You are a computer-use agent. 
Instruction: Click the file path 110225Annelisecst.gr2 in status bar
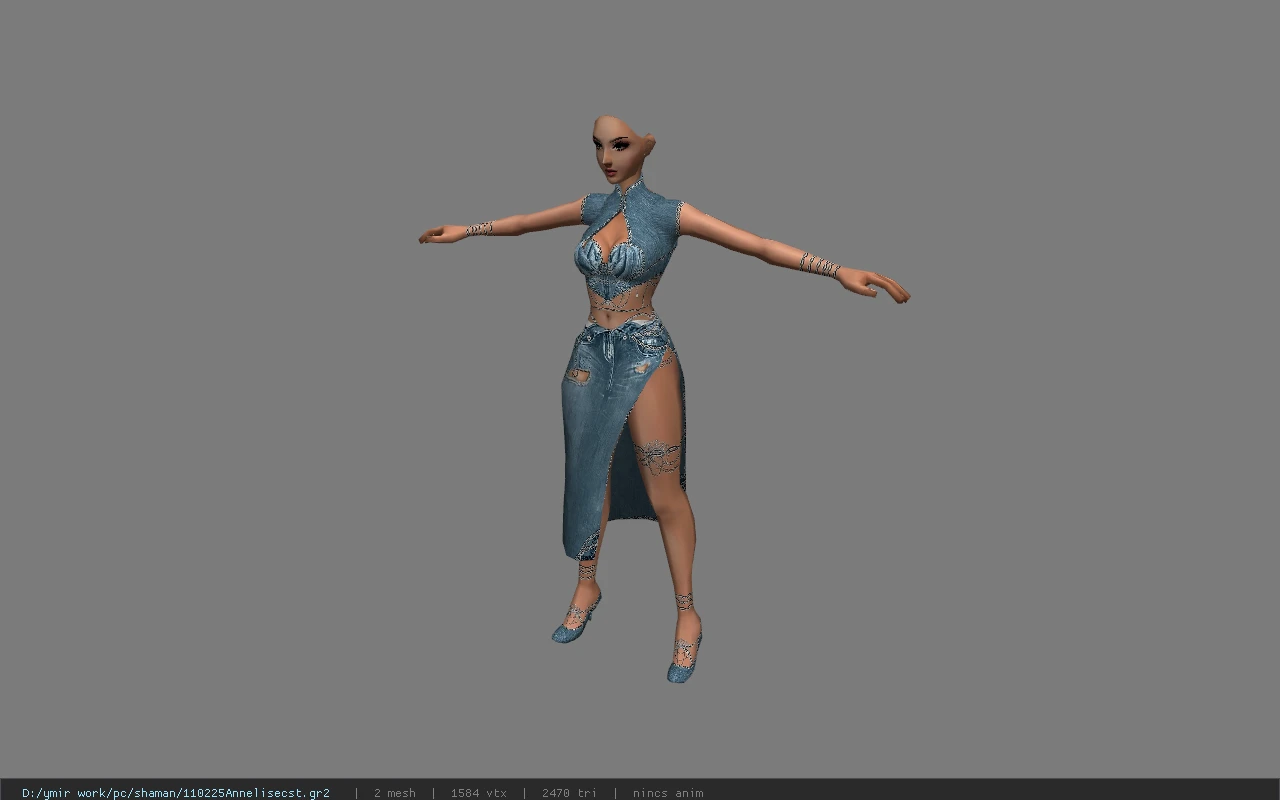point(176,793)
